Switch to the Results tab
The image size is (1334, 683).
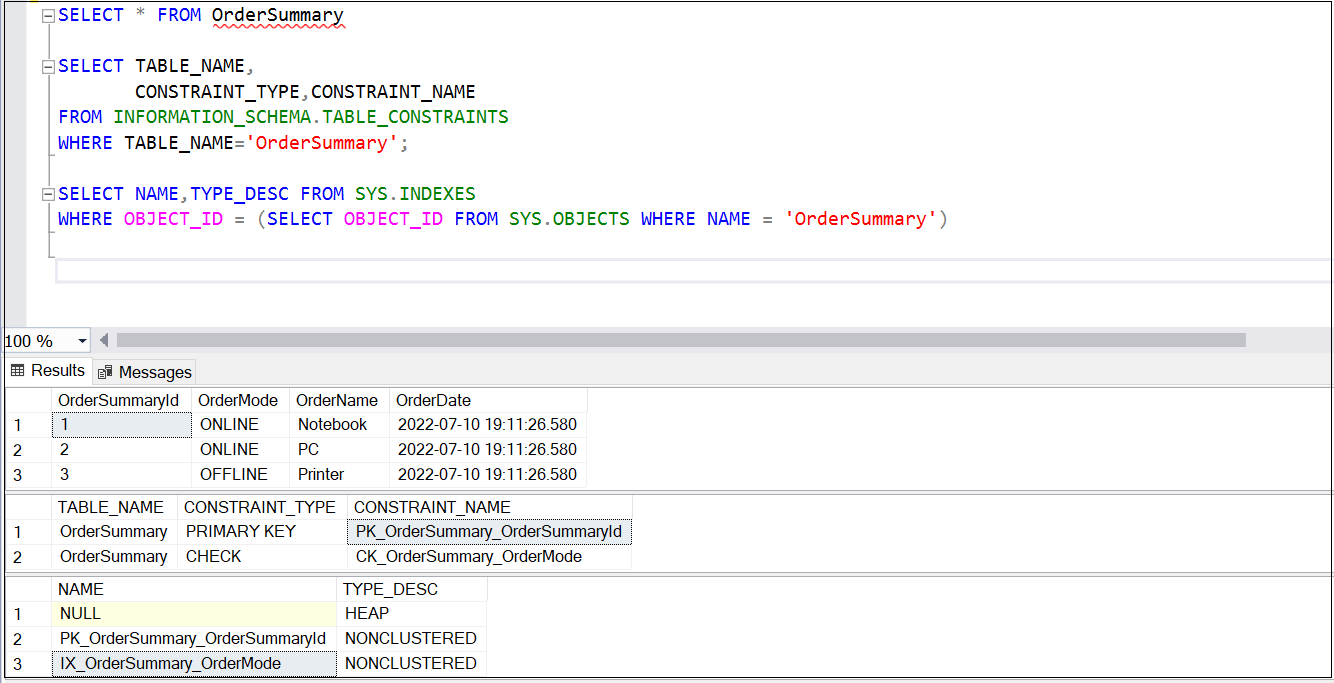(56, 370)
